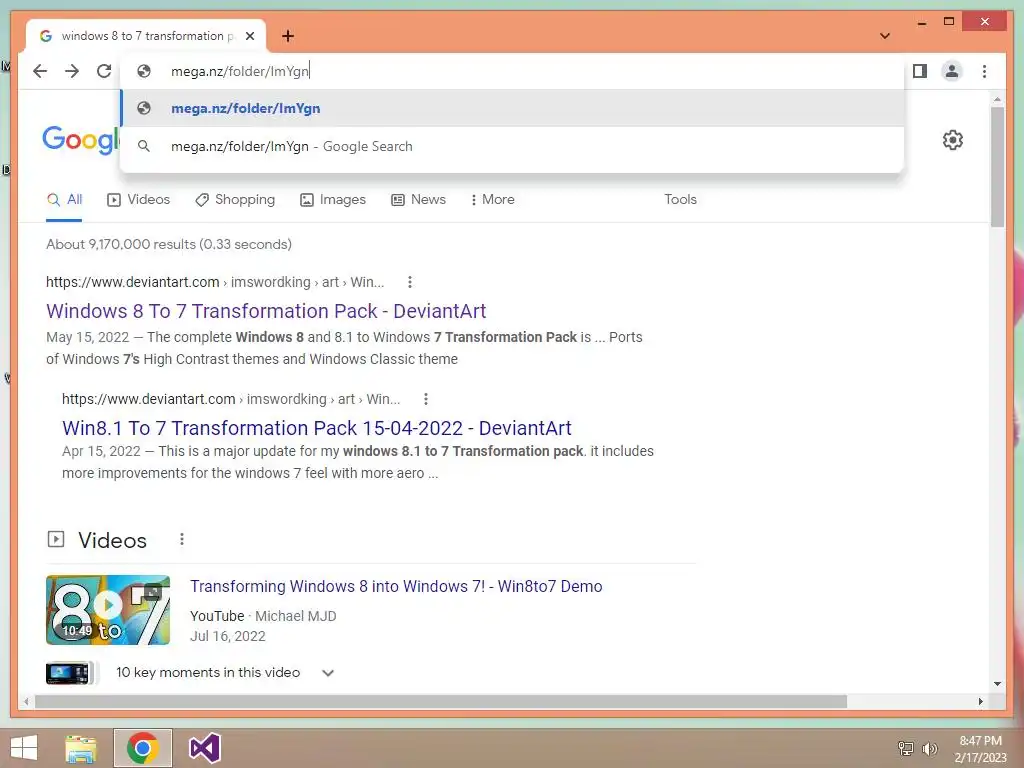
Task: Open the search Tools options
Action: (x=680, y=200)
